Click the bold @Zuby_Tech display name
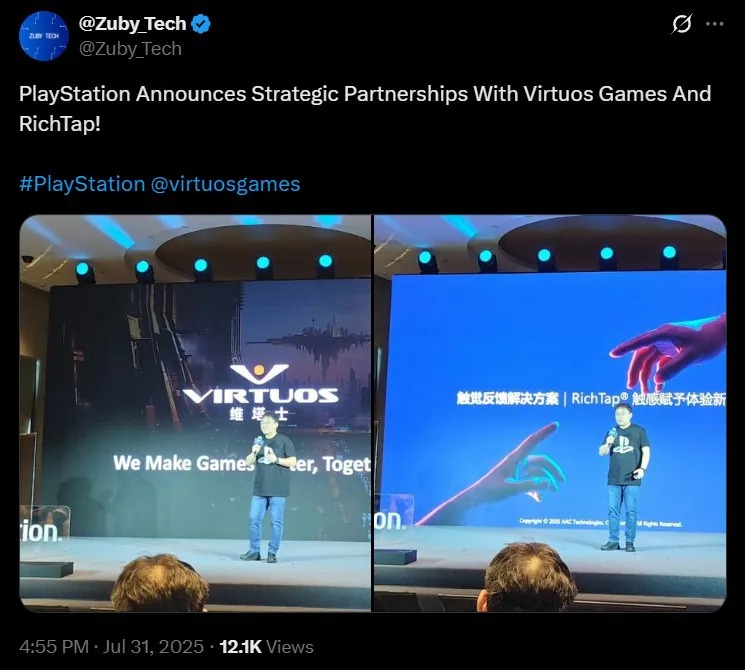745x670 pixels. [x=132, y=24]
